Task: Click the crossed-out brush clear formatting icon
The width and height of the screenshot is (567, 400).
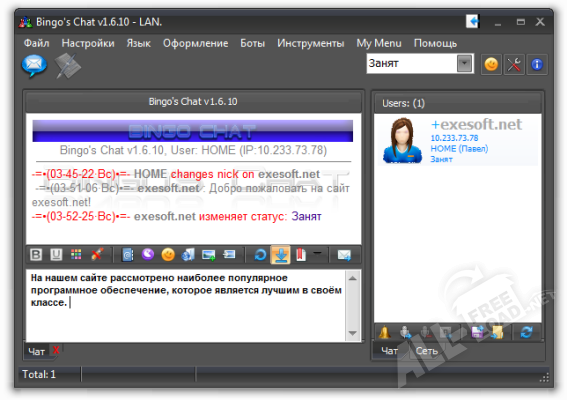Action: click(97, 255)
